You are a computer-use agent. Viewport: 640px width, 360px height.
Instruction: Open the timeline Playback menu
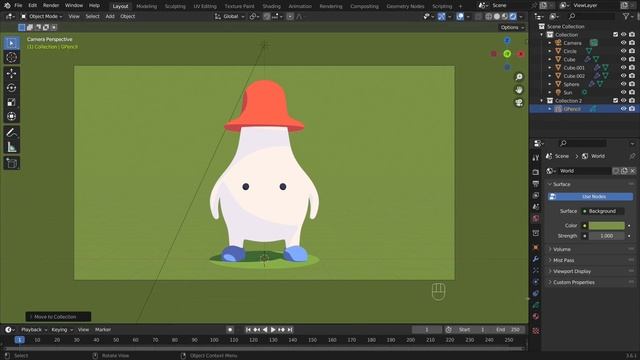tap(33, 329)
